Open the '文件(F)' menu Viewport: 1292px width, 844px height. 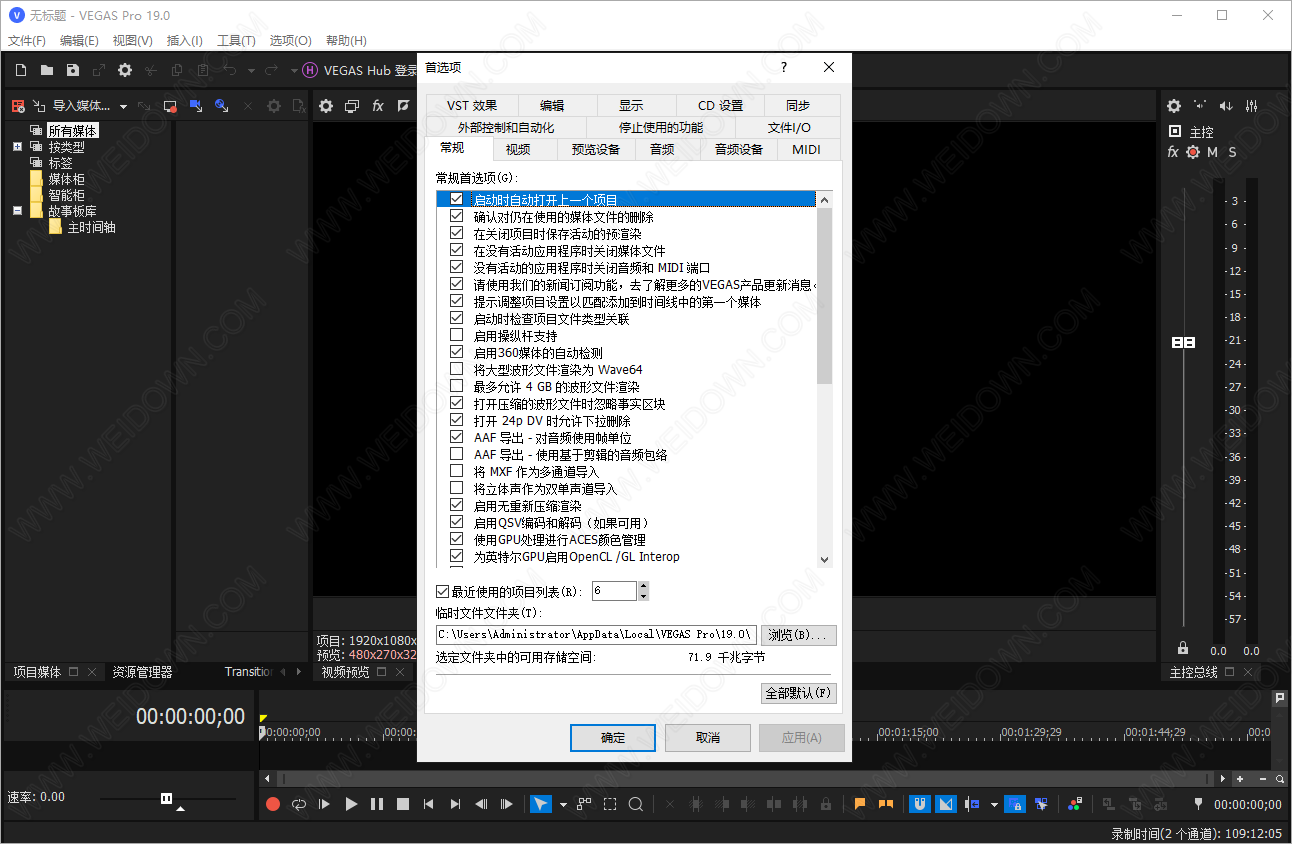point(27,41)
